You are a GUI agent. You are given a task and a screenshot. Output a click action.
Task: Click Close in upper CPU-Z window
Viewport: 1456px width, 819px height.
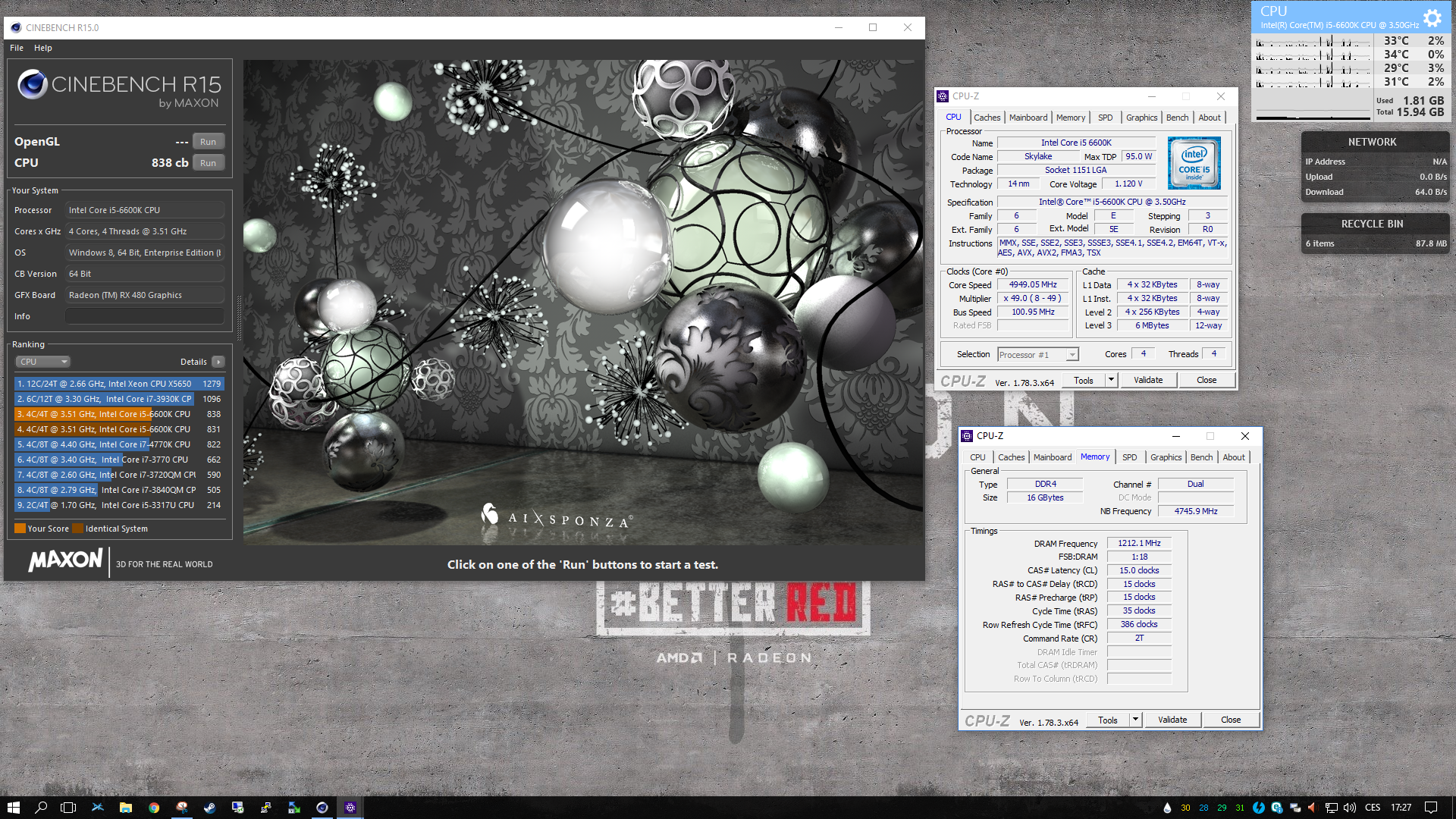1207,381
